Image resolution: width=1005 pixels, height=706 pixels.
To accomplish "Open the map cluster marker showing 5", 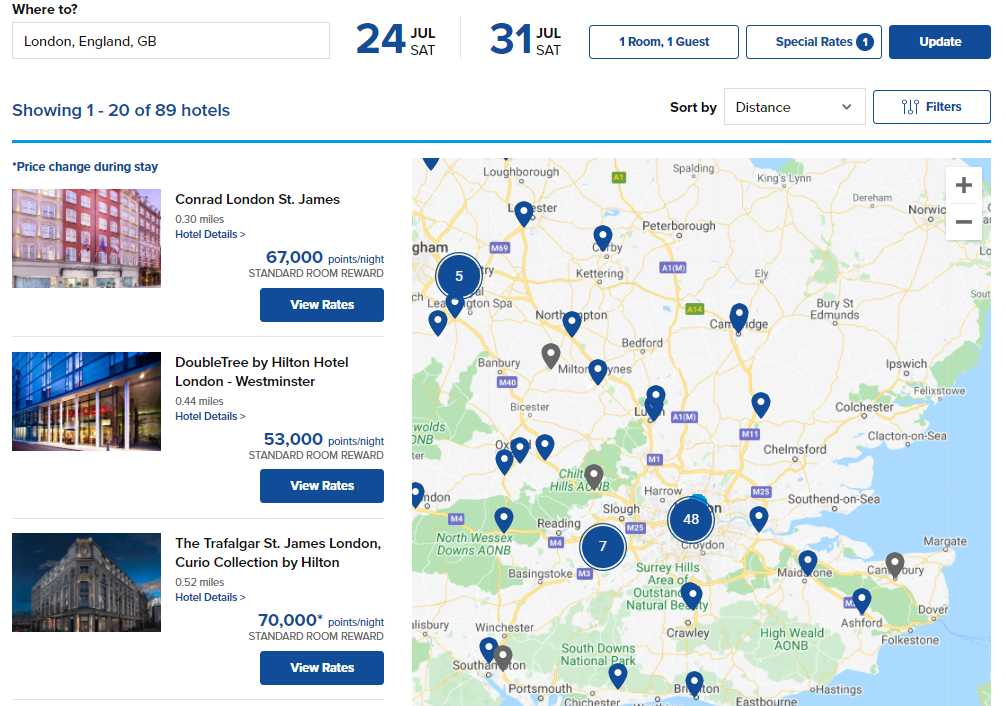I will (459, 276).
